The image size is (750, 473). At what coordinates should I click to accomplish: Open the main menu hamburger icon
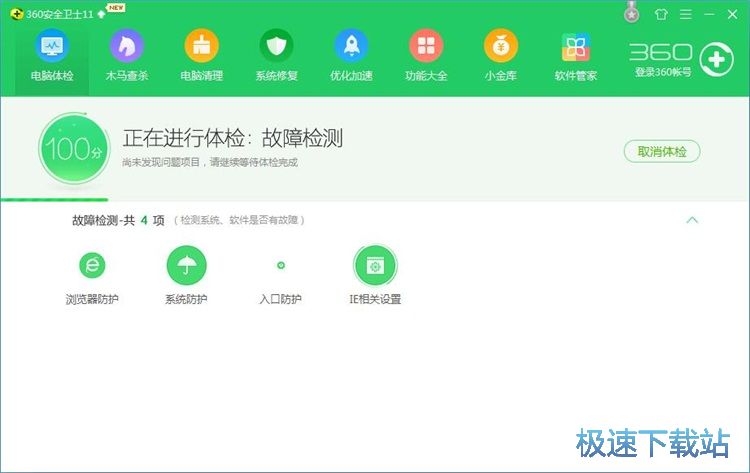coord(685,14)
